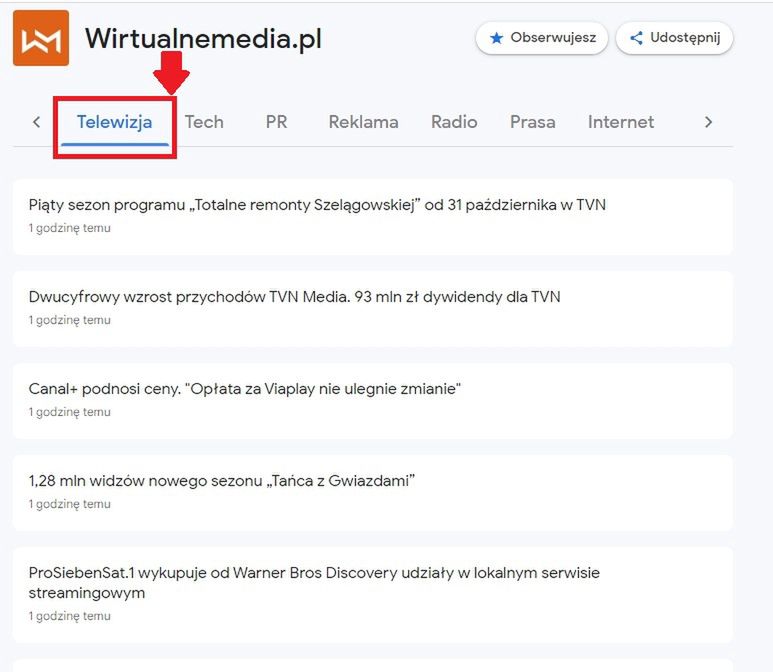The width and height of the screenshot is (773, 672).
Task: Click the Wirtualnemedia.pl title heading
Action: pyautogui.click(x=203, y=38)
